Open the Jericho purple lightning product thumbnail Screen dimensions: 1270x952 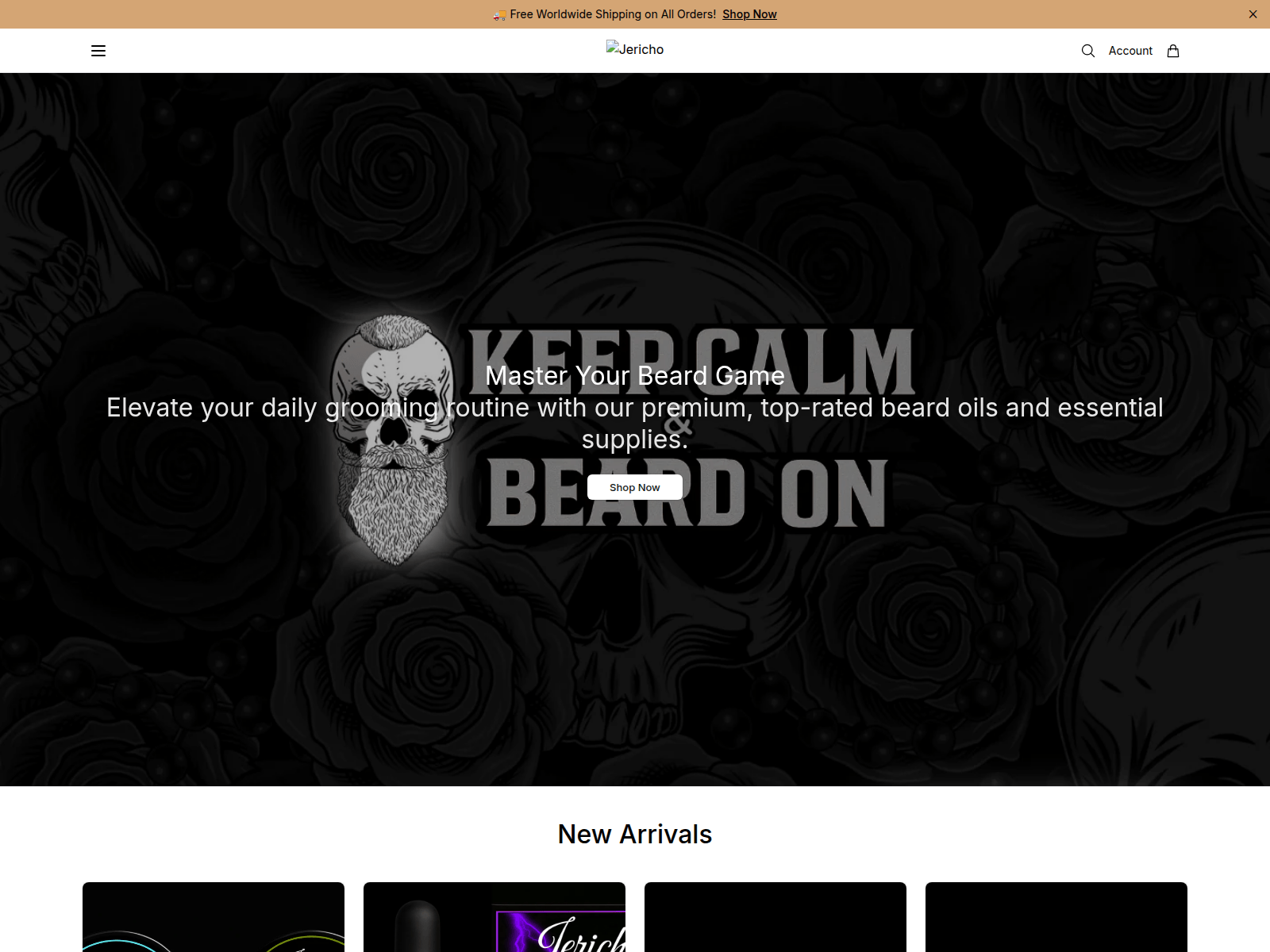[x=495, y=917]
